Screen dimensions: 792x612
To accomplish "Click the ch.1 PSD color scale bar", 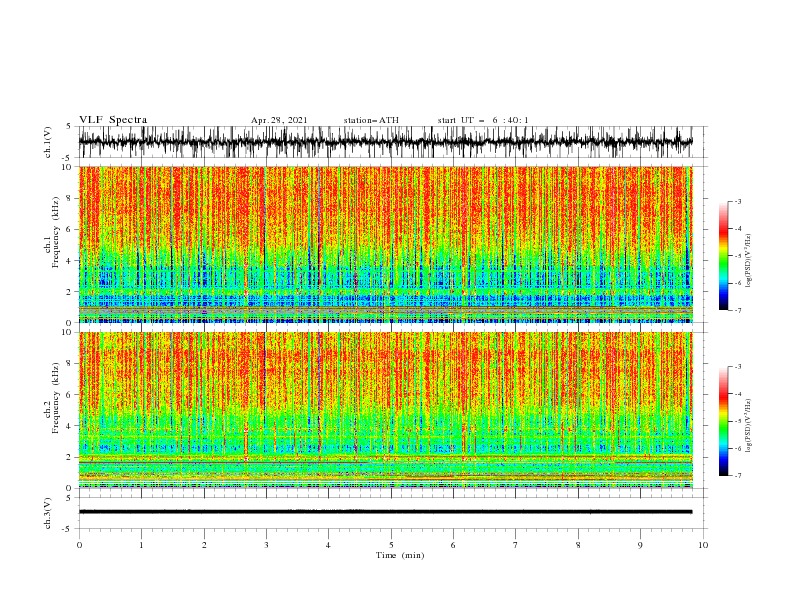I will 723,256.
